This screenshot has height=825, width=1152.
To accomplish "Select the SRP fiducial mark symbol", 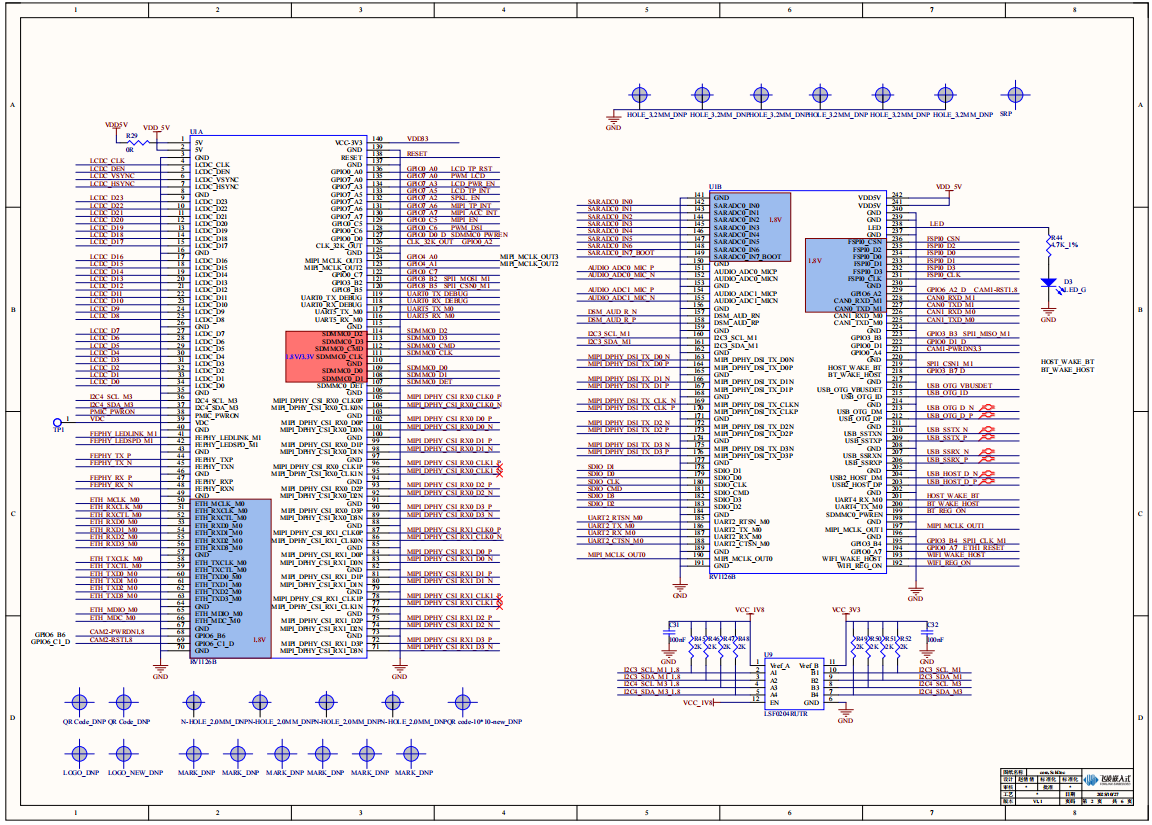I will pyautogui.click(x=1016, y=95).
